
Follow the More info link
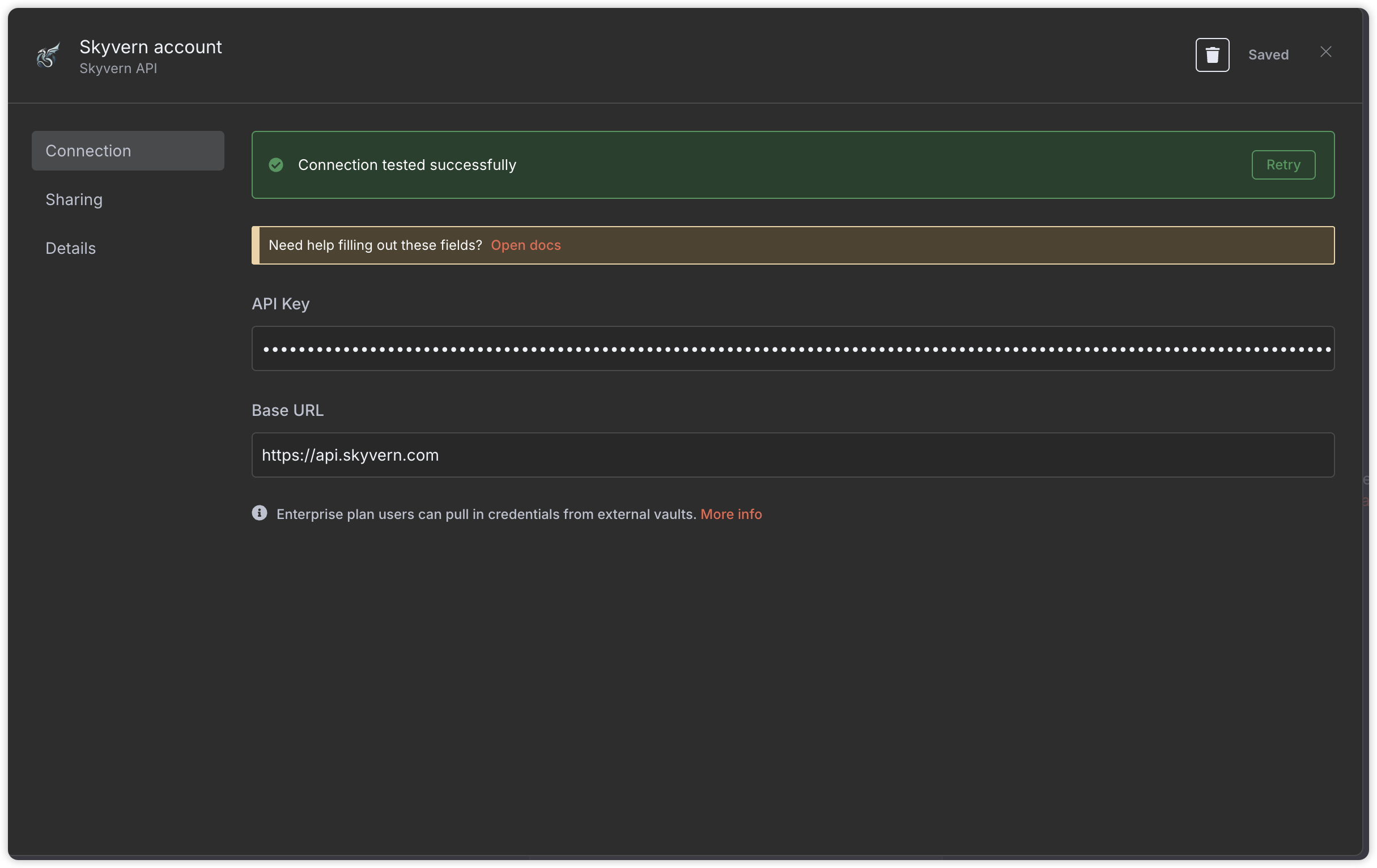[x=731, y=514]
